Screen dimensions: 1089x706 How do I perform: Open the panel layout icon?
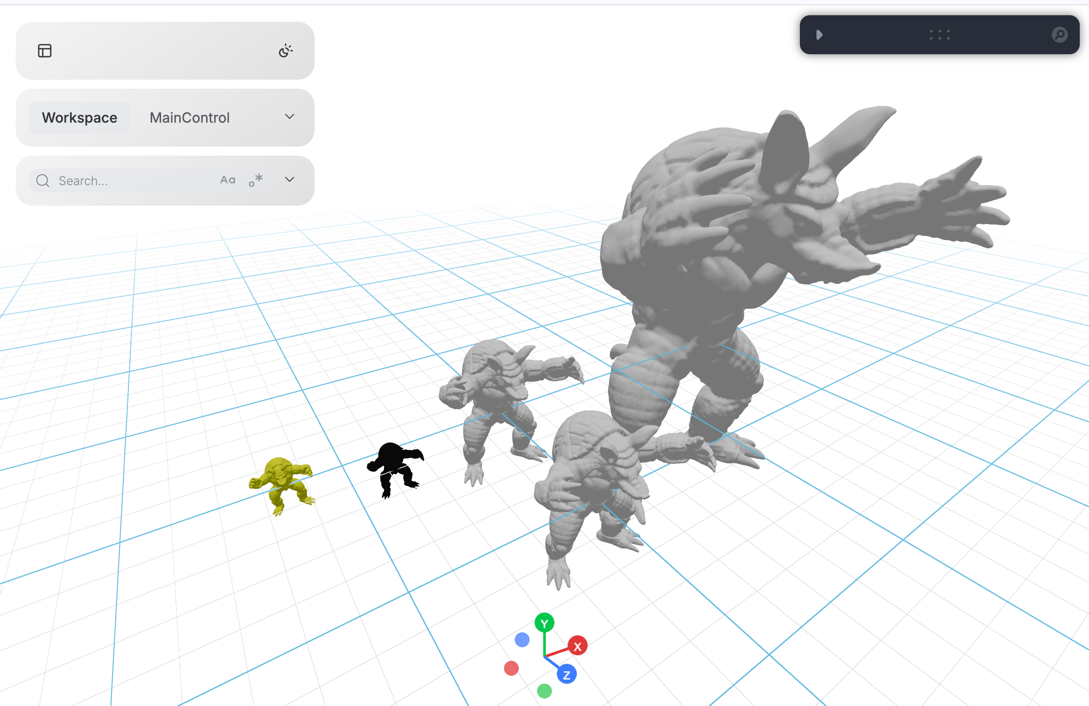pos(44,51)
